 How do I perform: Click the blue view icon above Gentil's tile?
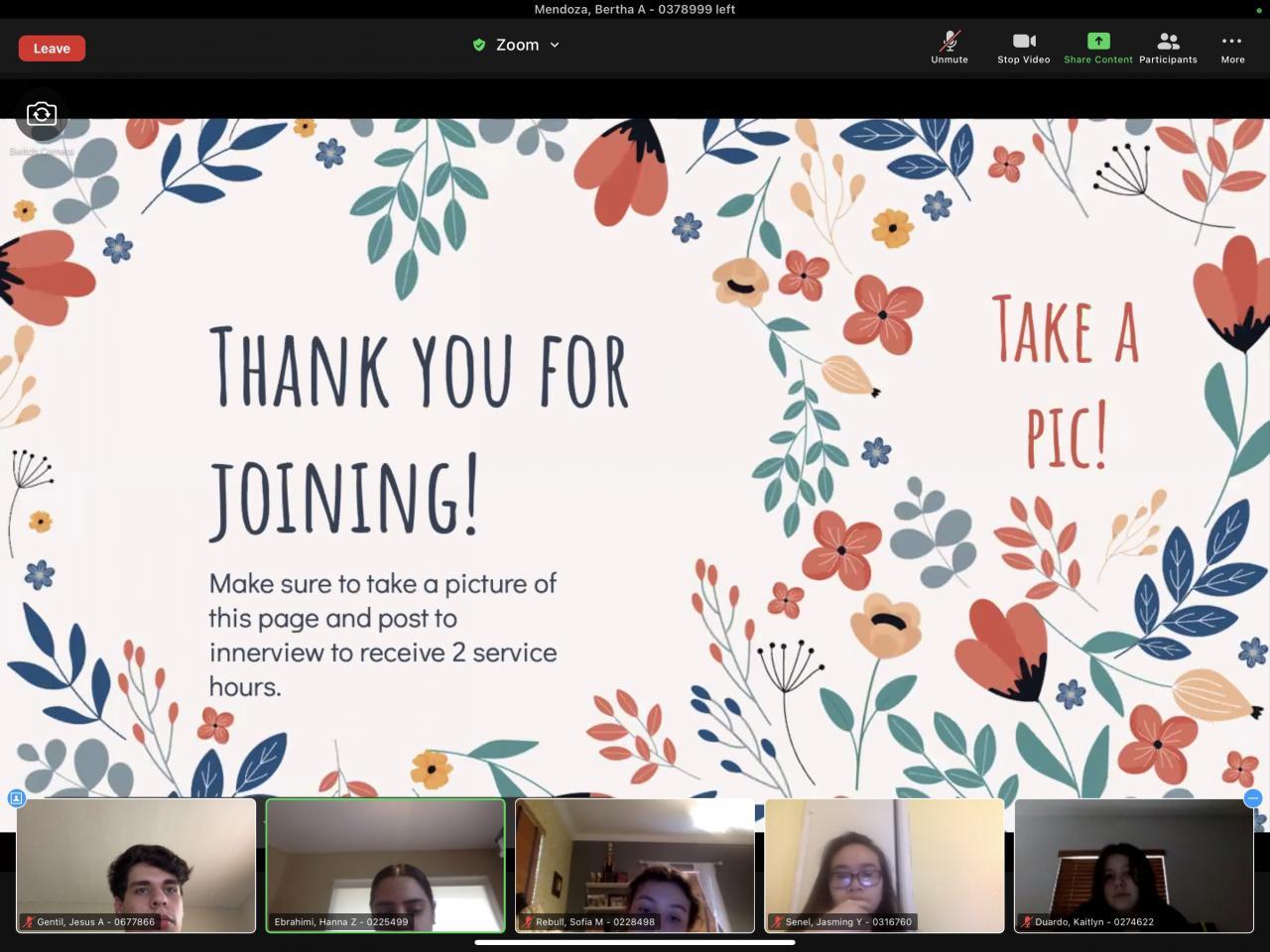click(x=16, y=797)
